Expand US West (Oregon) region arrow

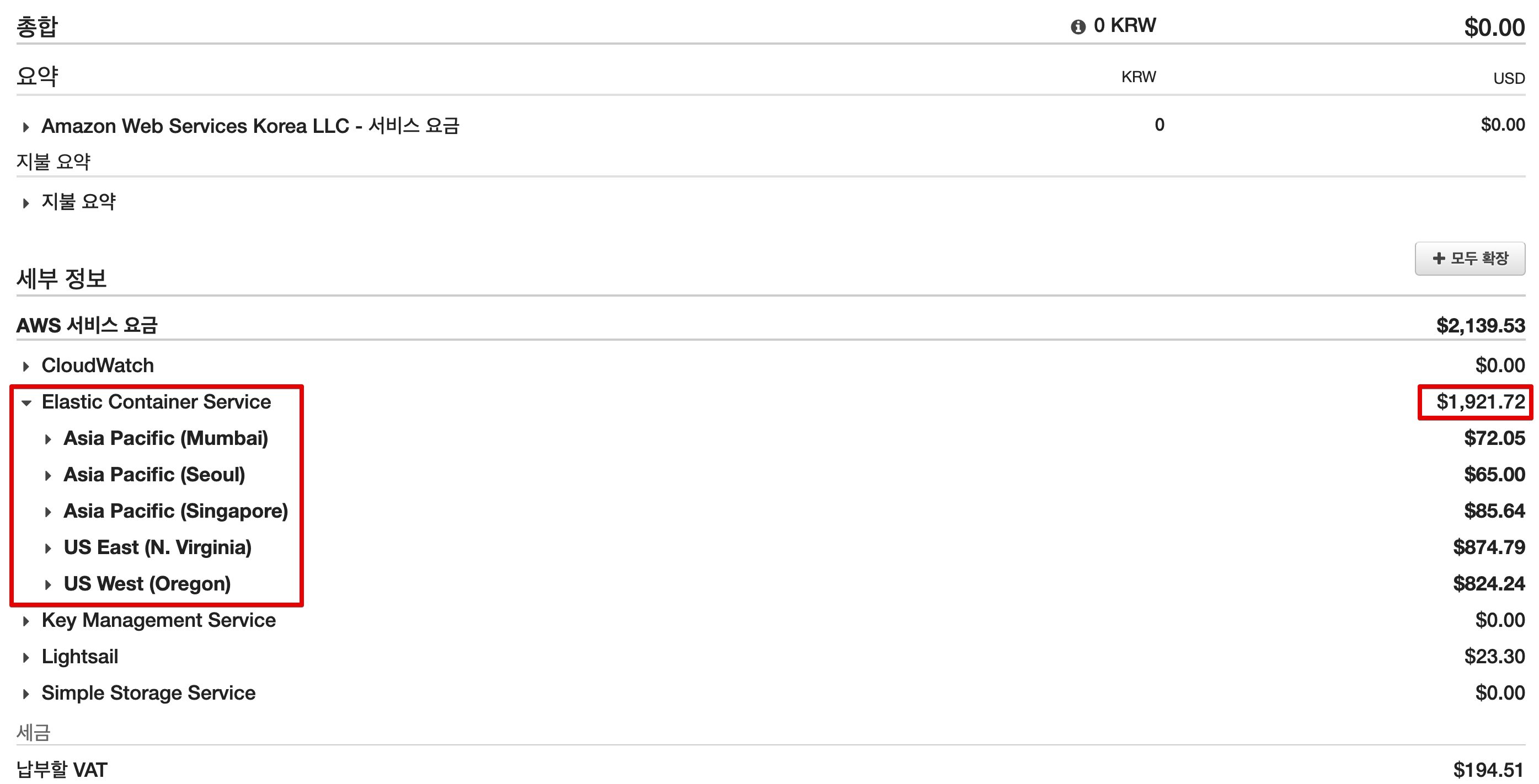click(x=48, y=585)
